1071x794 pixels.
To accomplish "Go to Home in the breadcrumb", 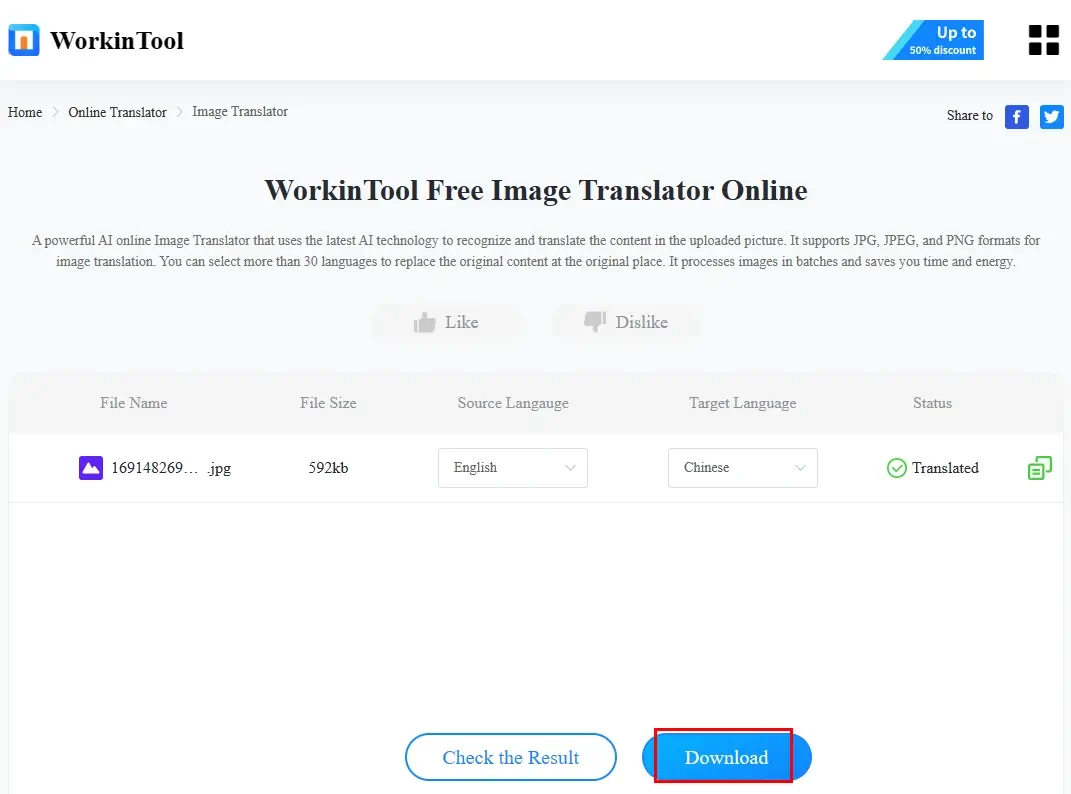I will [25, 112].
